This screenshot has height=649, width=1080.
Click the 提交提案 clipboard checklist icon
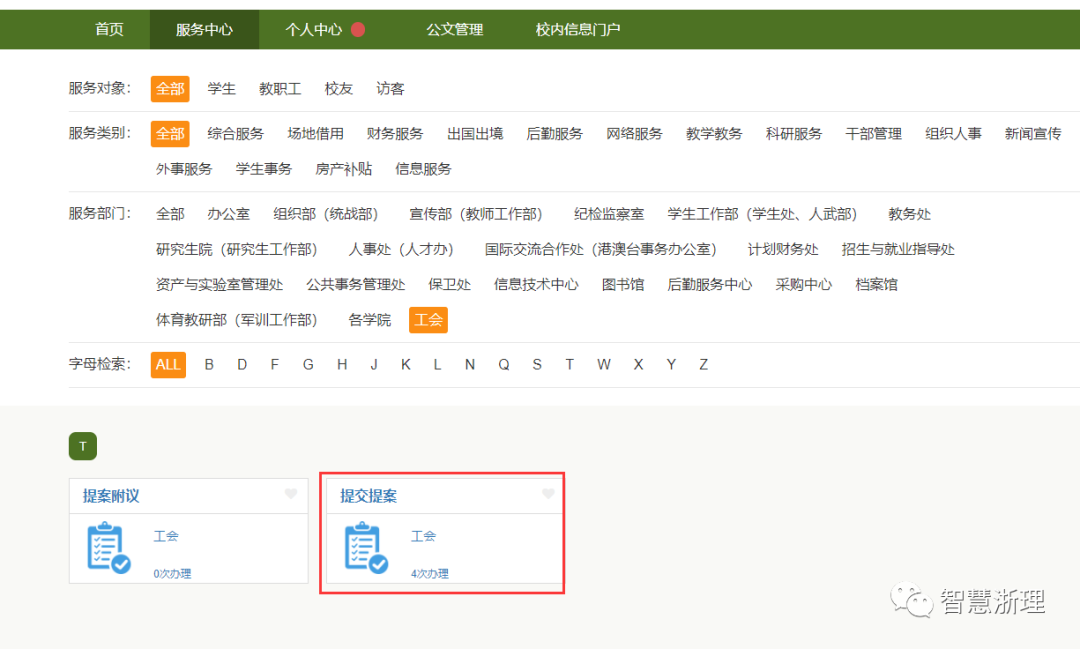366,548
